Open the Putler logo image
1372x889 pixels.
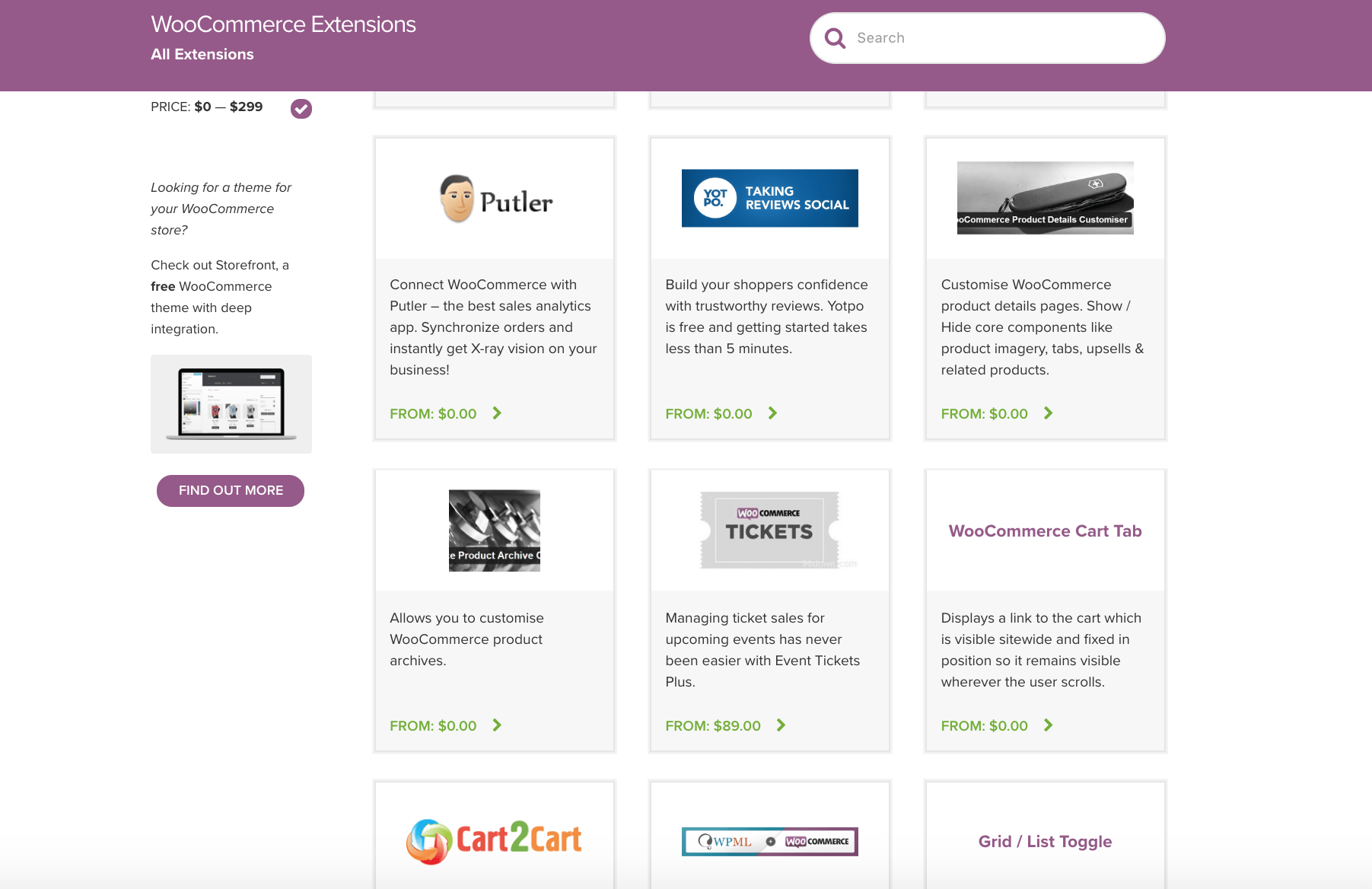pyautogui.click(x=495, y=199)
